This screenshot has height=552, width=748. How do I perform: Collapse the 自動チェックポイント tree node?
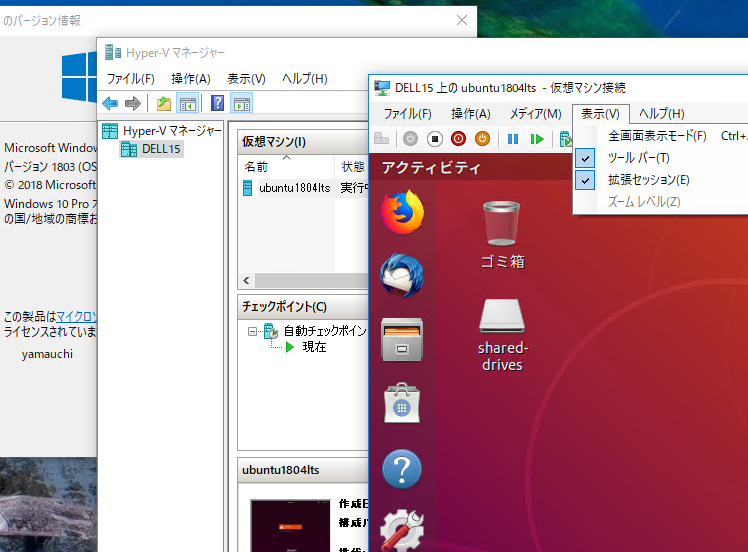point(252,331)
